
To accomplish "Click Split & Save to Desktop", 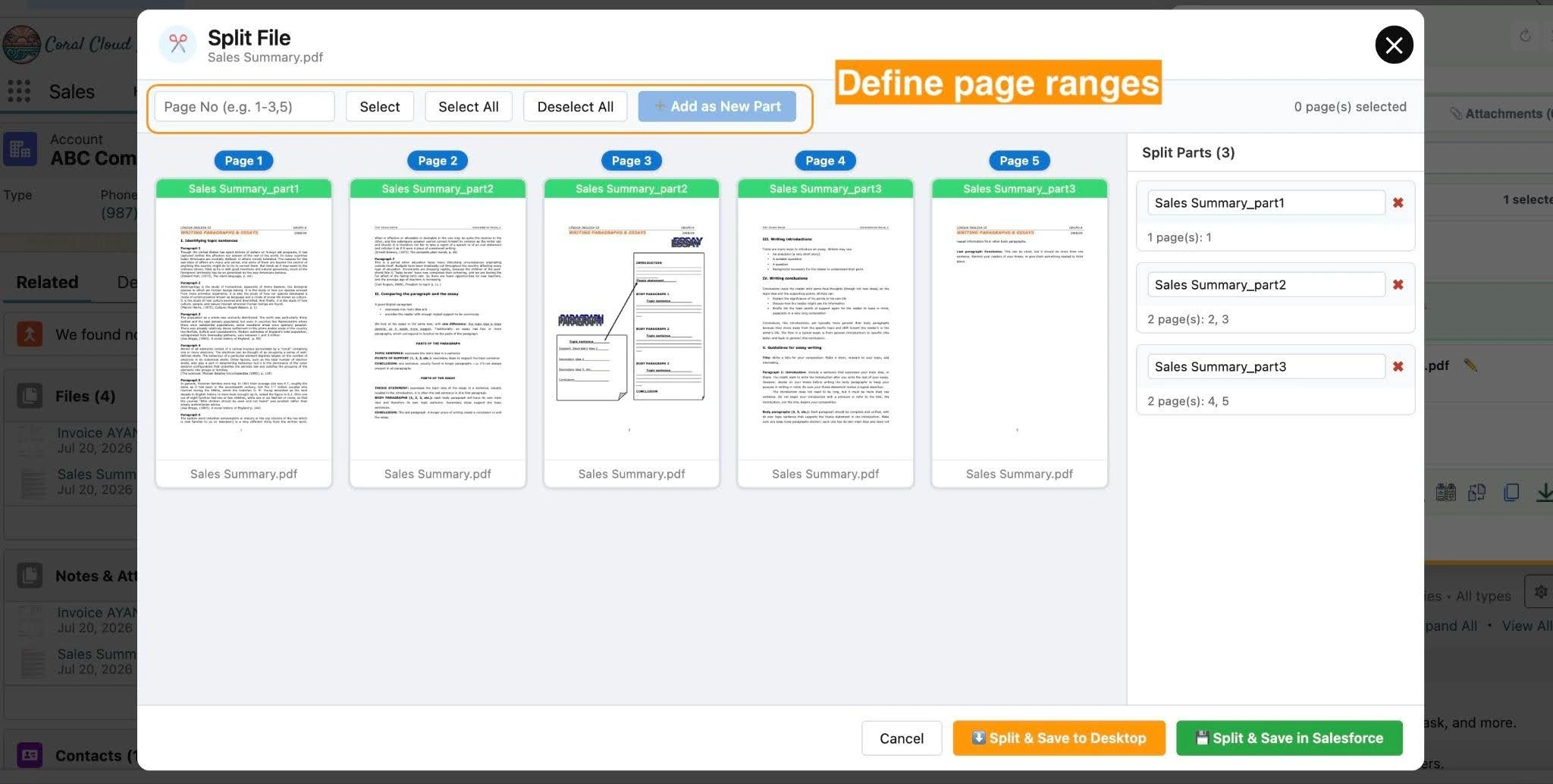I will [1059, 738].
